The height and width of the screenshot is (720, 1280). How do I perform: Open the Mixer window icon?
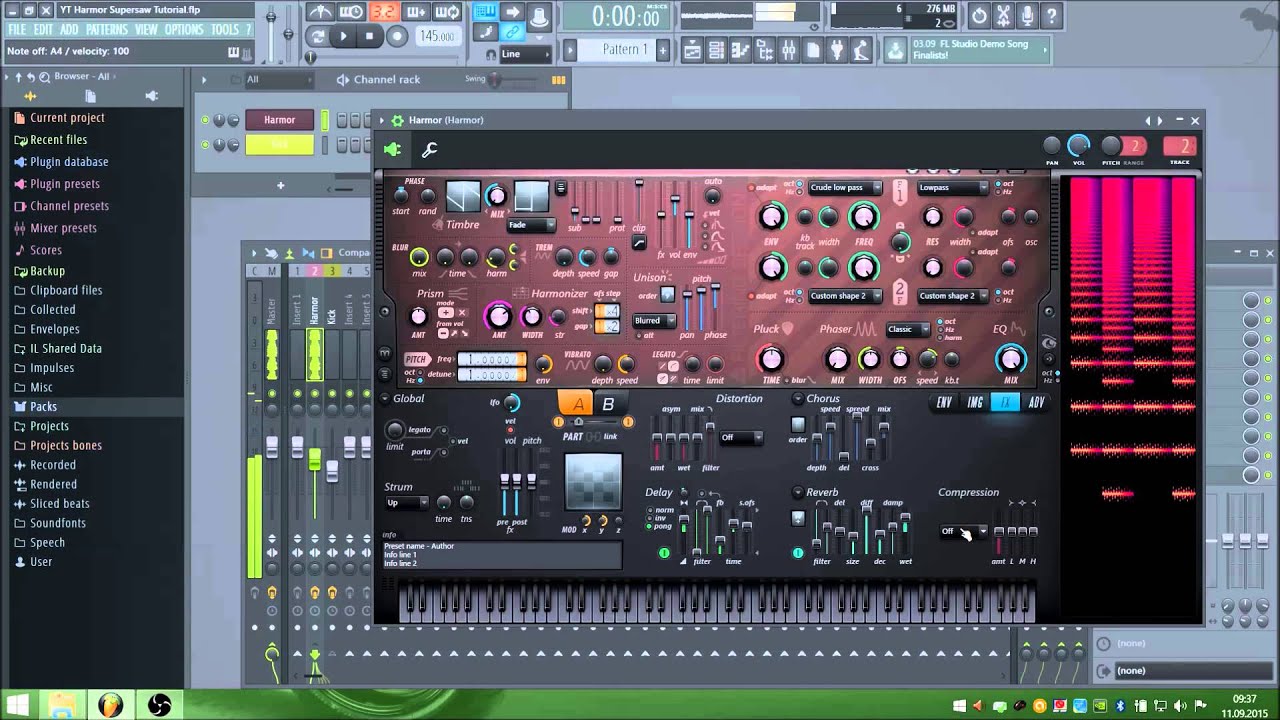pos(789,49)
